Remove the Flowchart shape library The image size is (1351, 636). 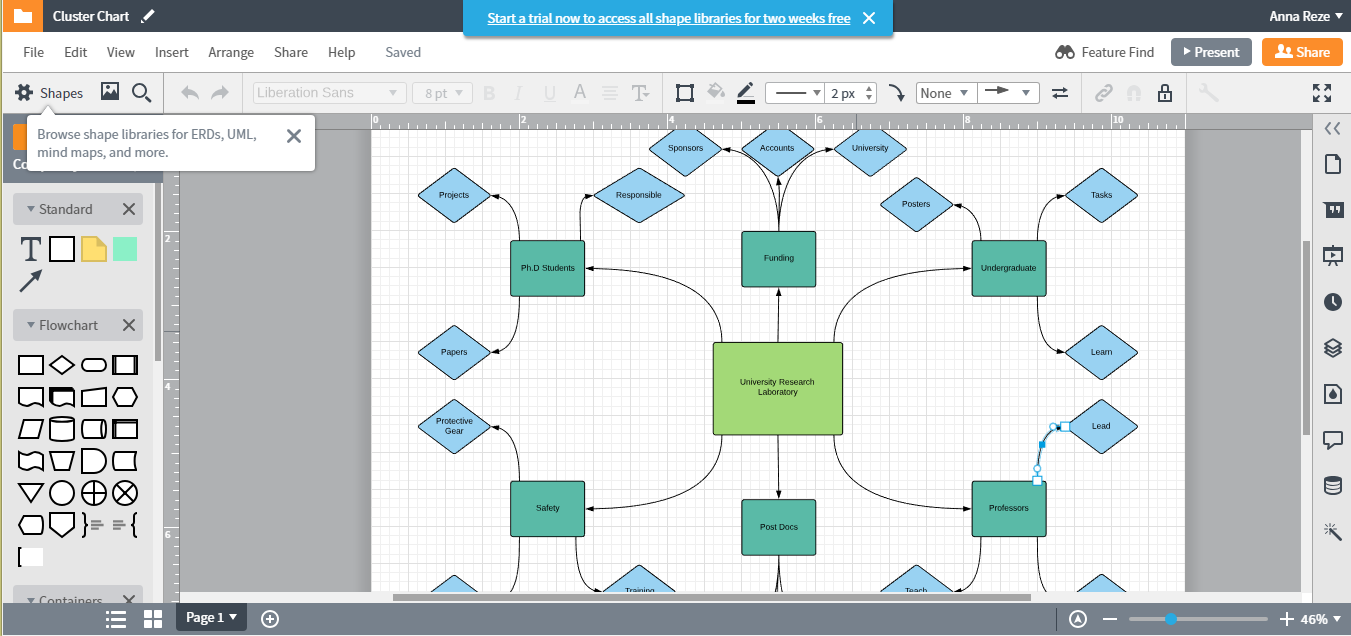pos(129,325)
